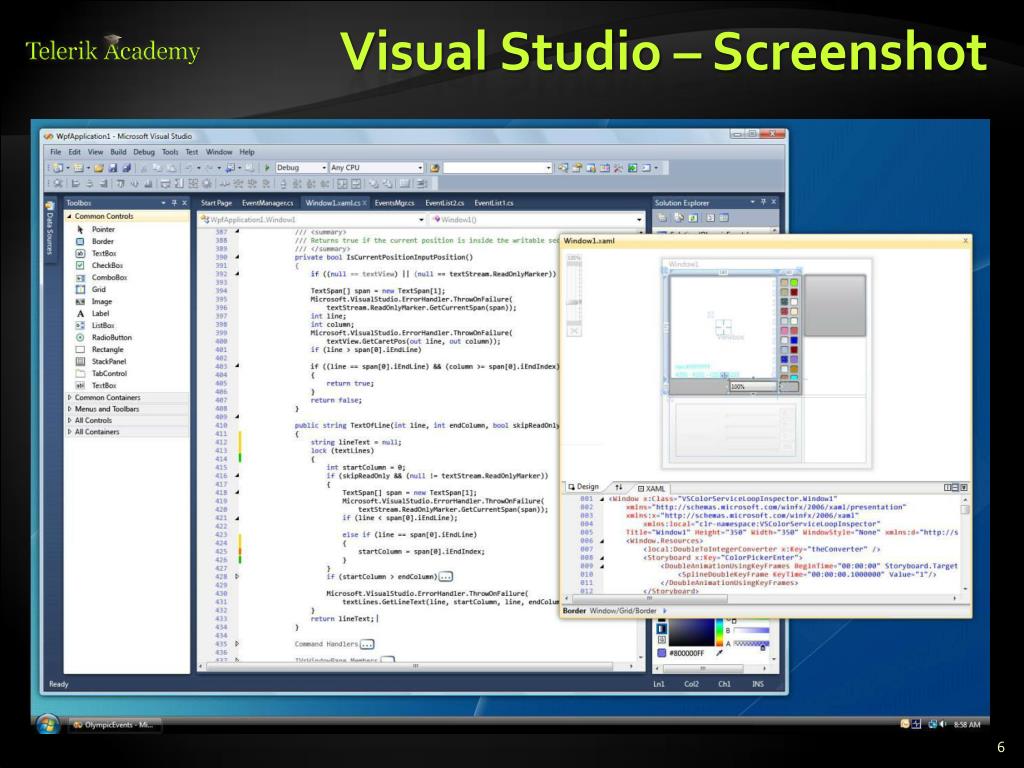Open the Debug configuration dropdown
This screenshot has height=768, width=1024.
coord(323,168)
